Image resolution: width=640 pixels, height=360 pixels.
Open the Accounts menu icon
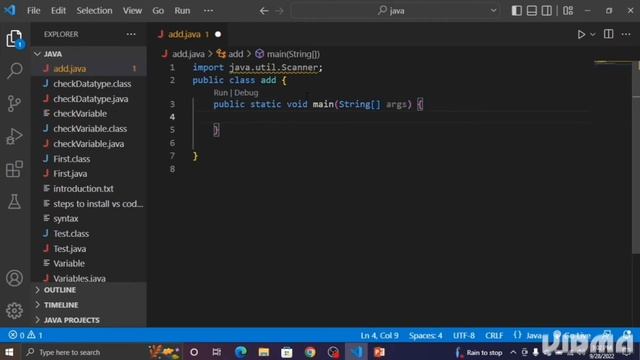pos(14,278)
